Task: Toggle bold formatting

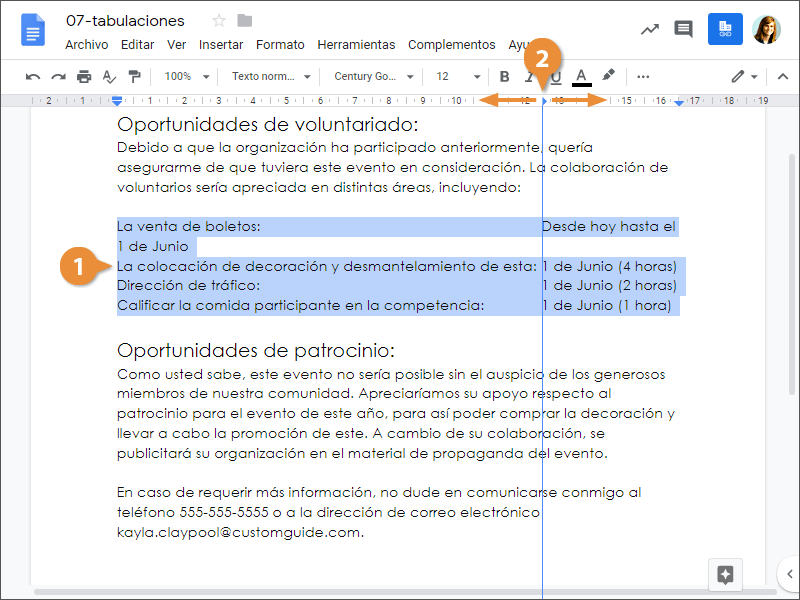Action: click(x=504, y=76)
